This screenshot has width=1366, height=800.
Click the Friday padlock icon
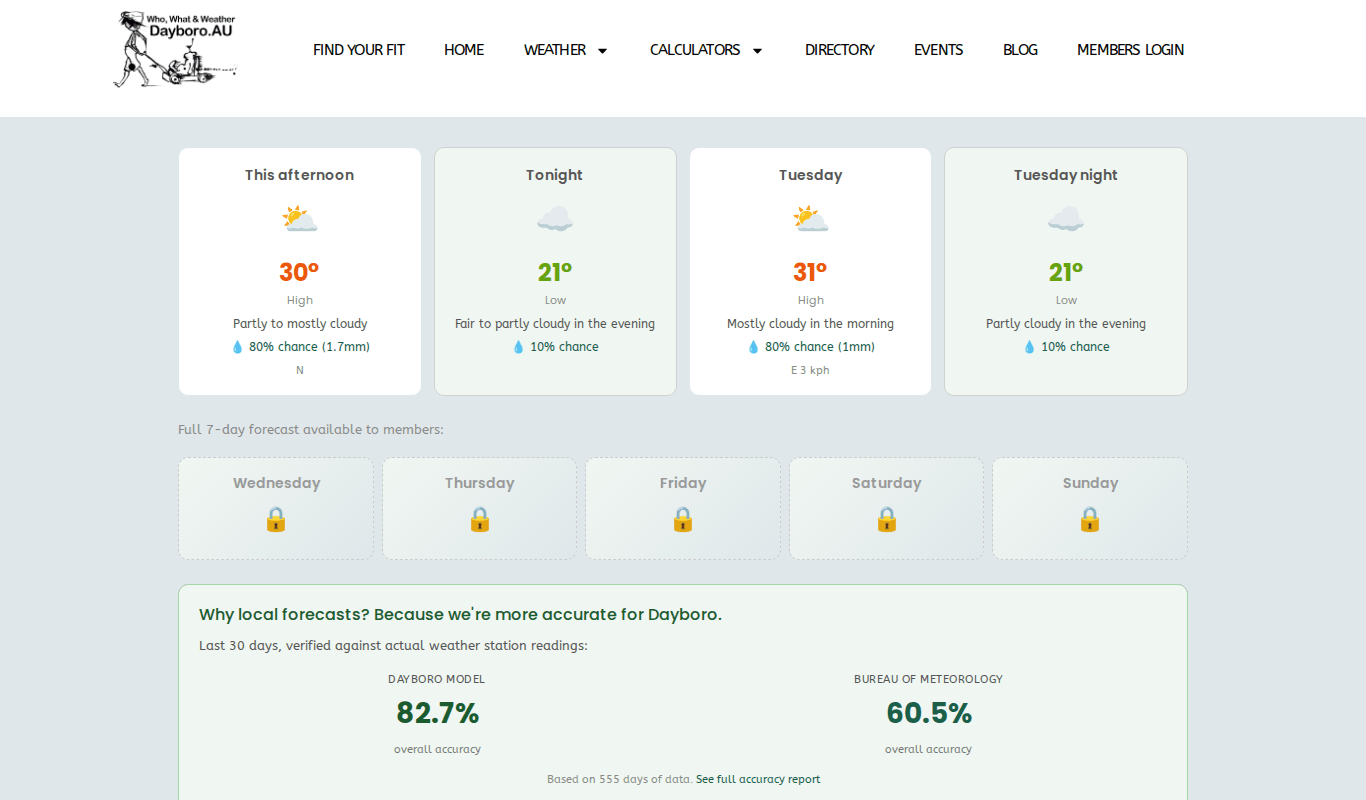click(683, 519)
